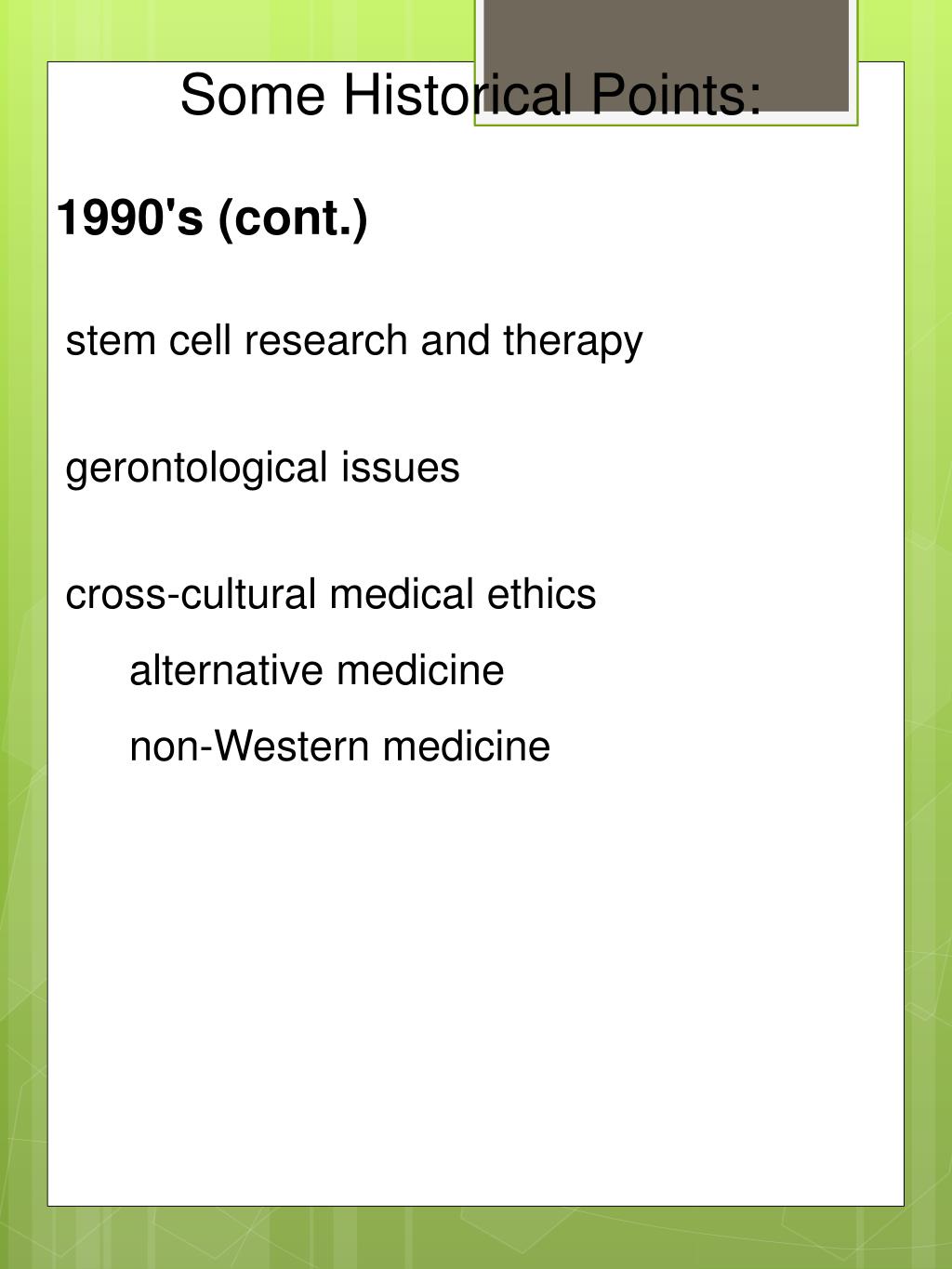Click the "(cont.)" text in the heading
Screen dimensions: 952x1269
[293, 219]
